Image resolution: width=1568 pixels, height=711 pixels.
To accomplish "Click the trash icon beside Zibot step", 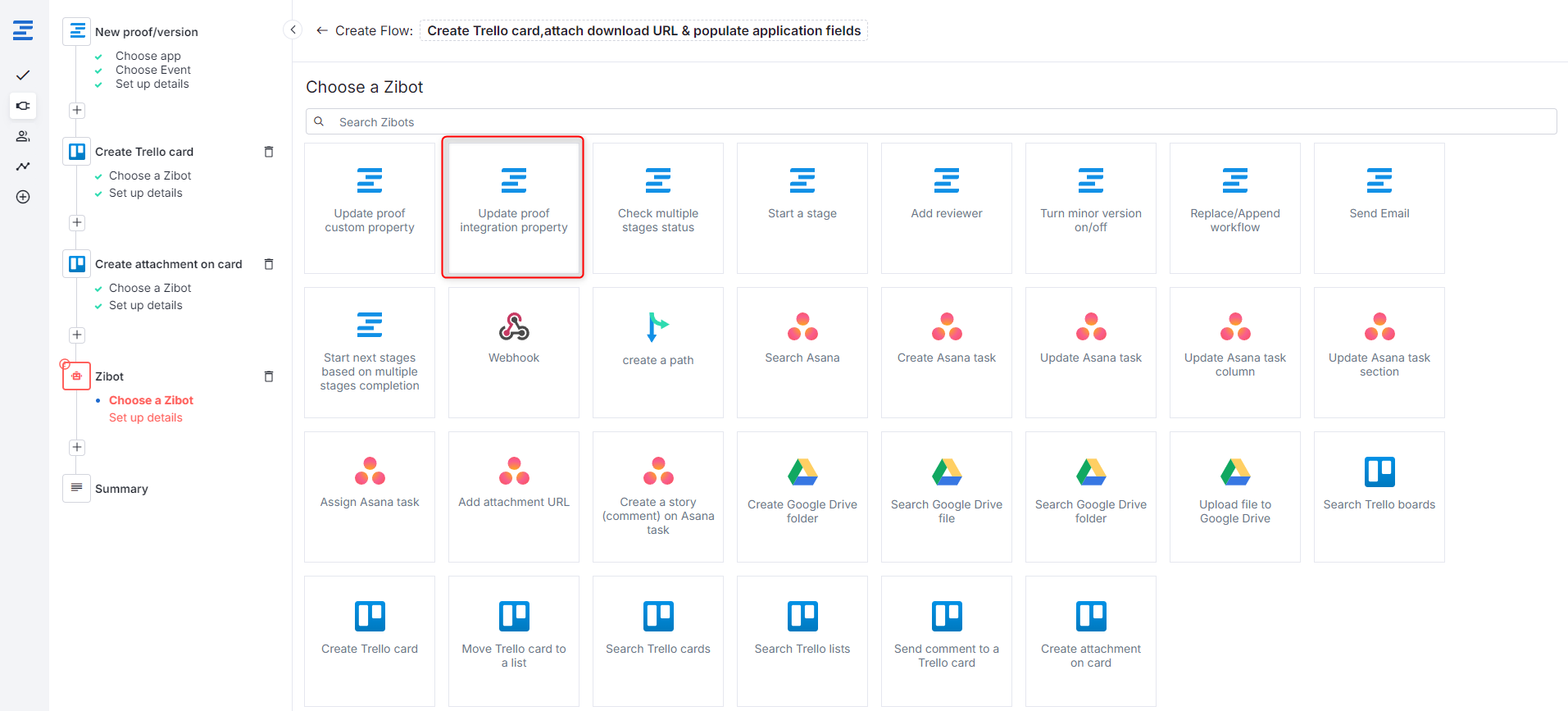I will point(268,376).
